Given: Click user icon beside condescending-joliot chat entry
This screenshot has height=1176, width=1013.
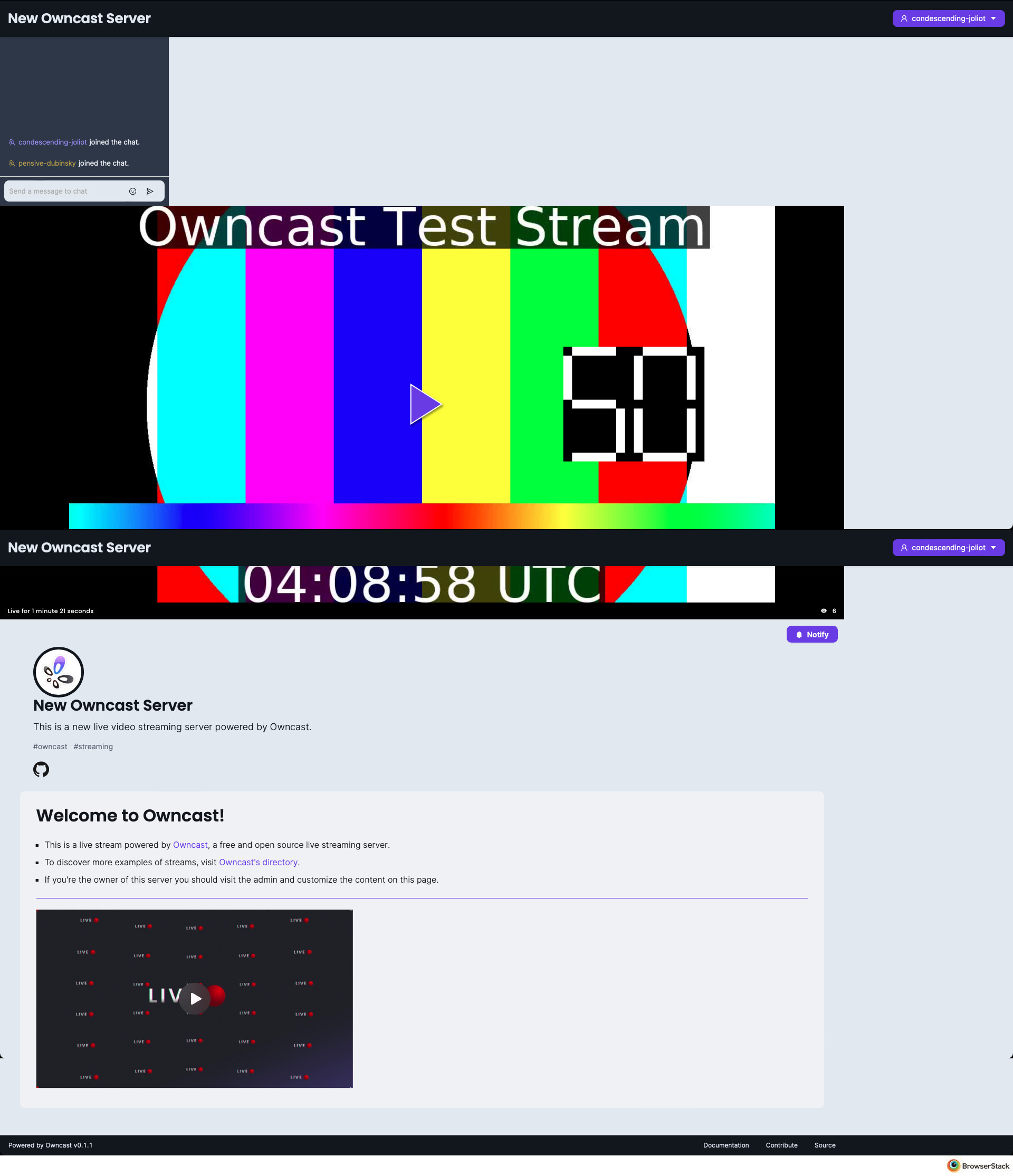Looking at the screenshot, I should pyautogui.click(x=12, y=142).
